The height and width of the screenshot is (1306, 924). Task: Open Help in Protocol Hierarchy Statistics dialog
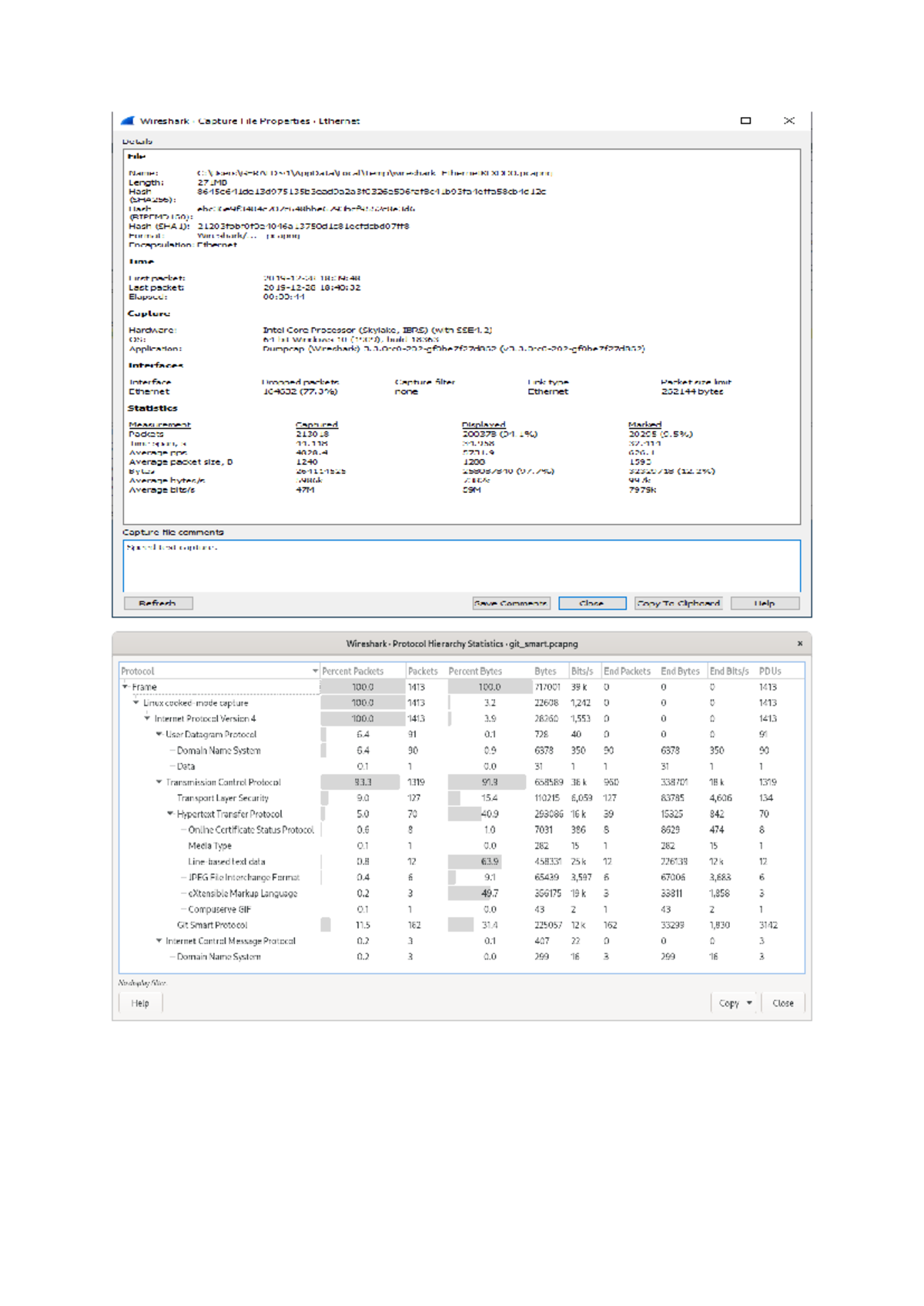(x=140, y=1003)
